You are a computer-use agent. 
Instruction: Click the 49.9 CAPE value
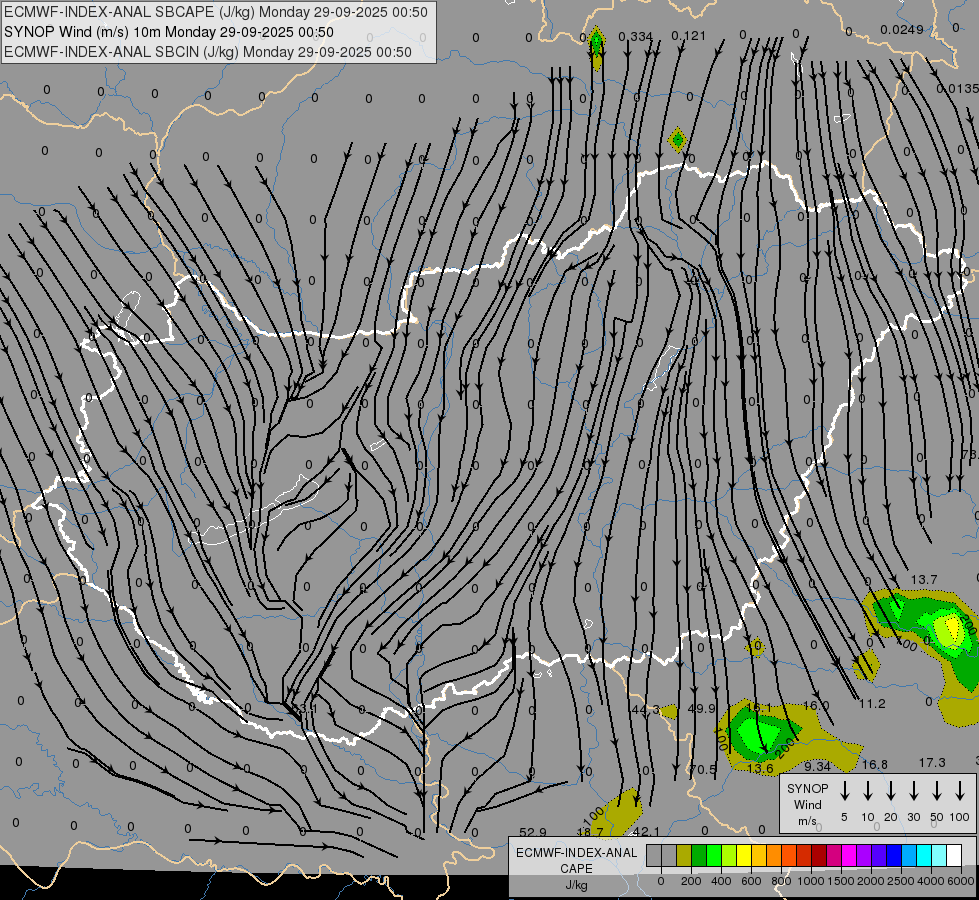(x=701, y=708)
